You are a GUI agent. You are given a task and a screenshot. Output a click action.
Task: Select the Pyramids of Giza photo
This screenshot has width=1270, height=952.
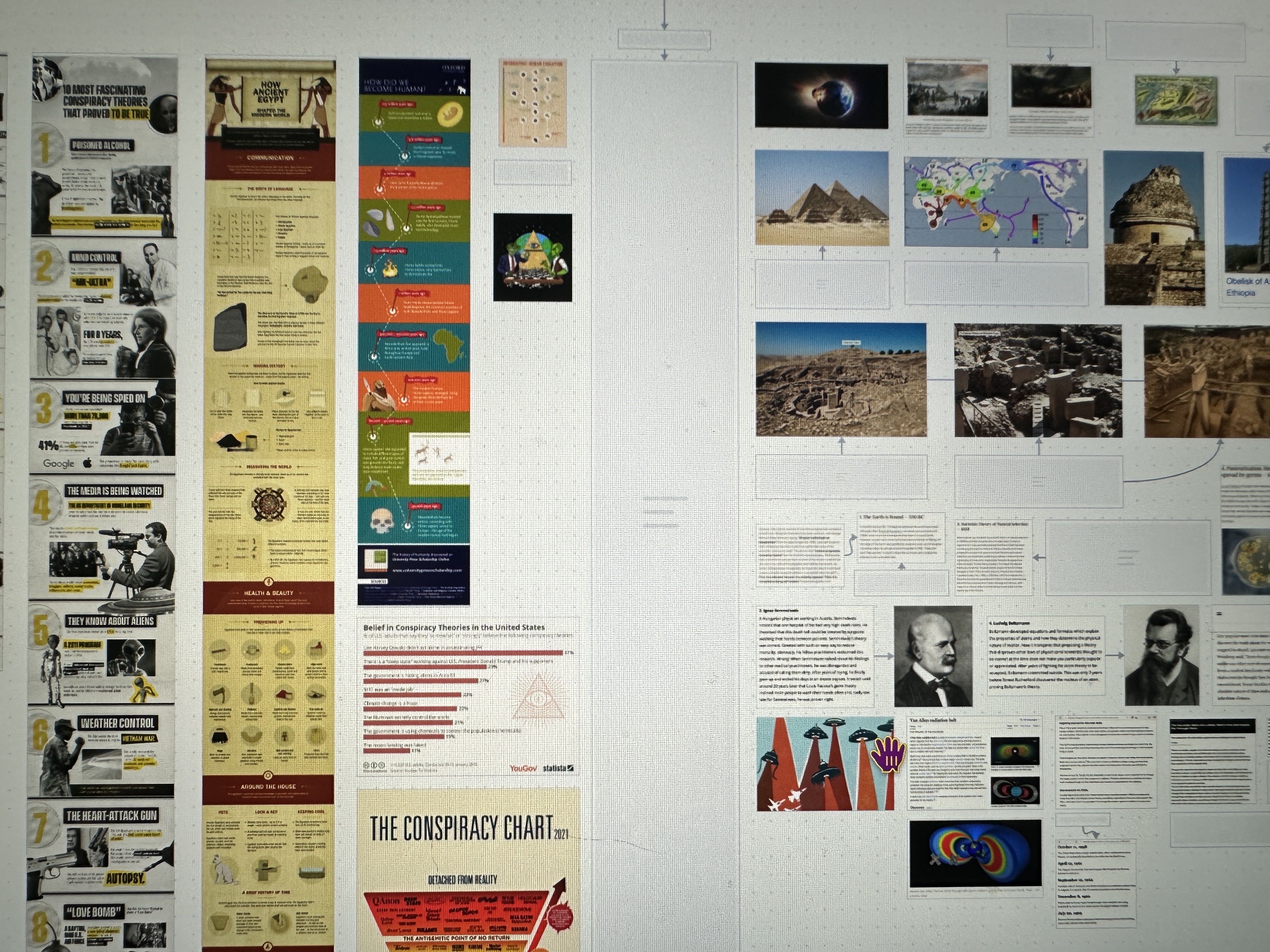(821, 198)
